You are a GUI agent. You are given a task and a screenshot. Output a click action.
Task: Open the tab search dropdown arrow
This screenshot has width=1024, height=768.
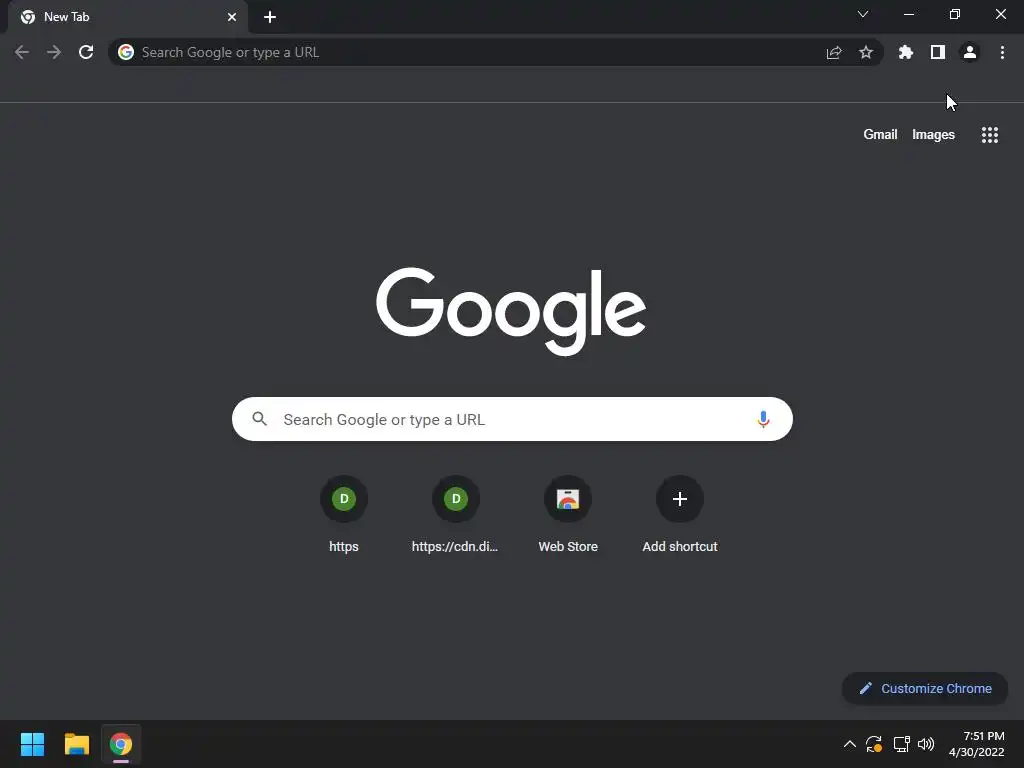[x=863, y=14]
